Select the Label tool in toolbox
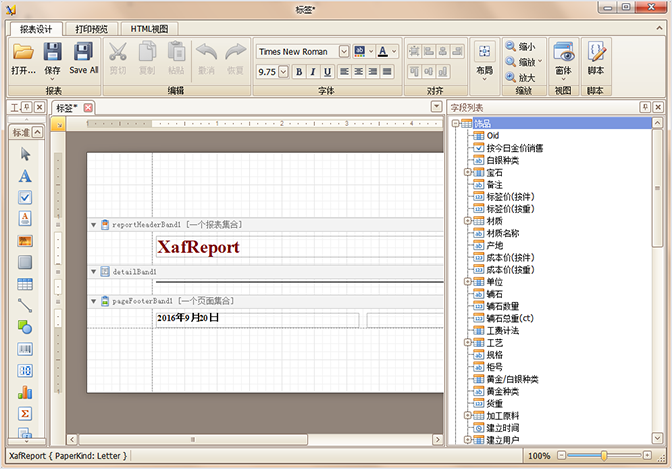The image size is (672, 469). (x=25, y=175)
